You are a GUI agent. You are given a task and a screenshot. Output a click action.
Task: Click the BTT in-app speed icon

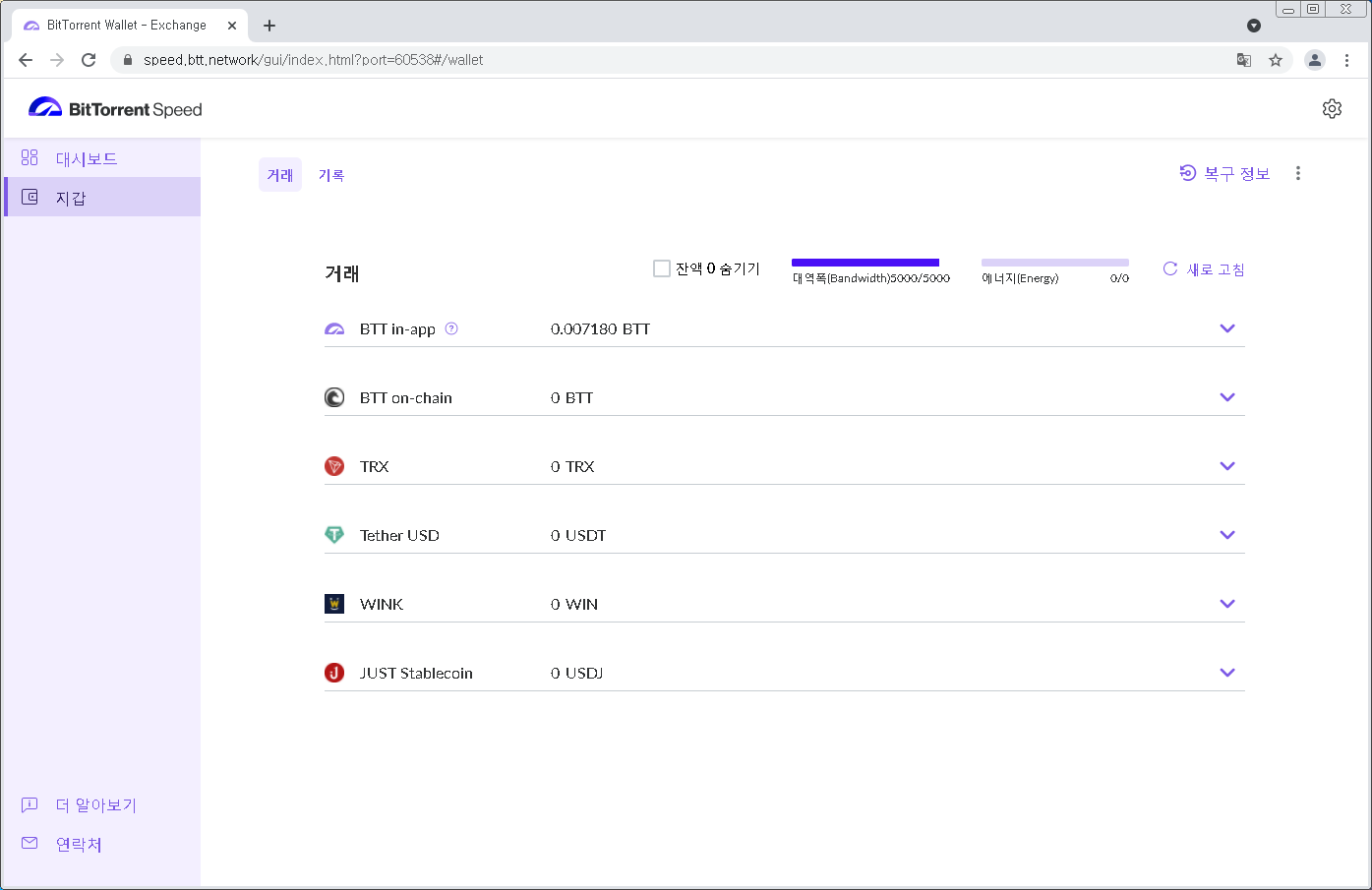pyautogui.click(x=334, y=328)
